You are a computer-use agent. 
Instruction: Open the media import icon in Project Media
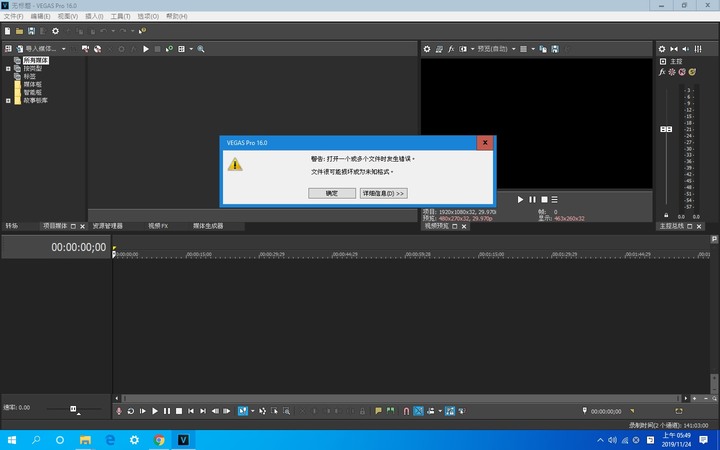[x=20, y=49]
